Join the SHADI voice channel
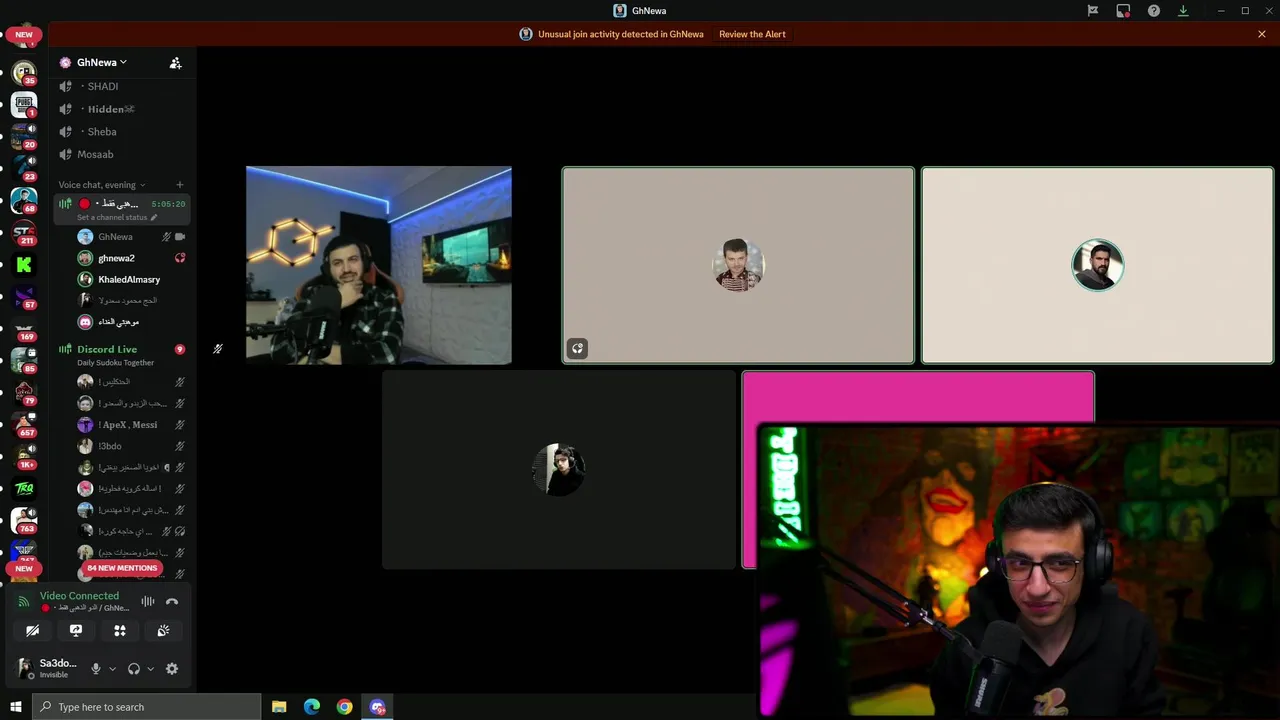The width and height of the screenshot is (1280, 720). [x=123, y=86]
